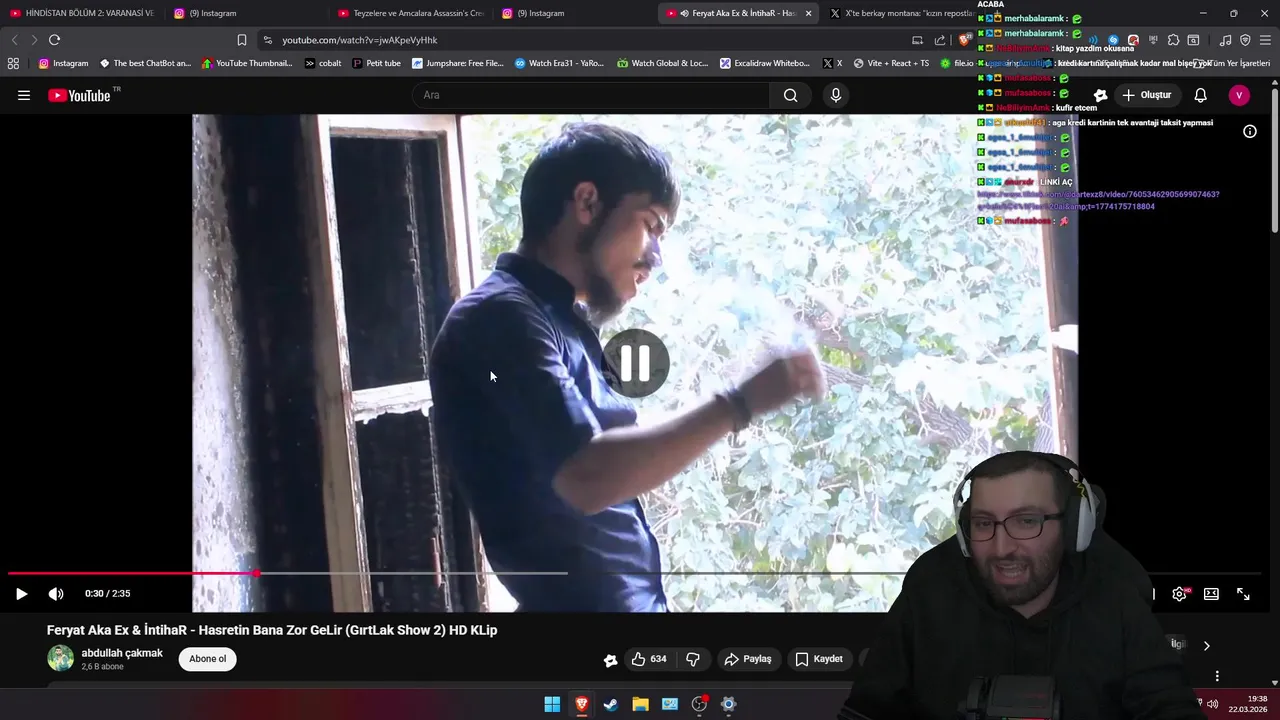Start voice search with the microphone icon

(x=836, y=95)
